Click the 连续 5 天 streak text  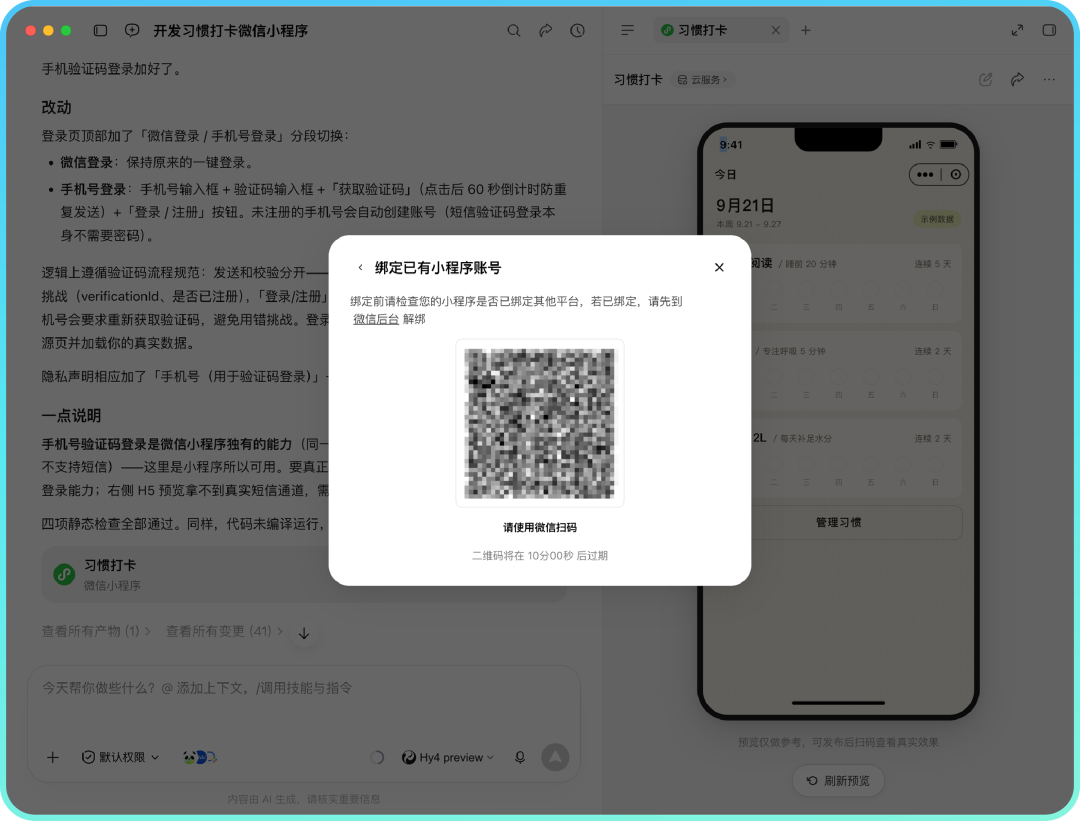click(933, 264)
